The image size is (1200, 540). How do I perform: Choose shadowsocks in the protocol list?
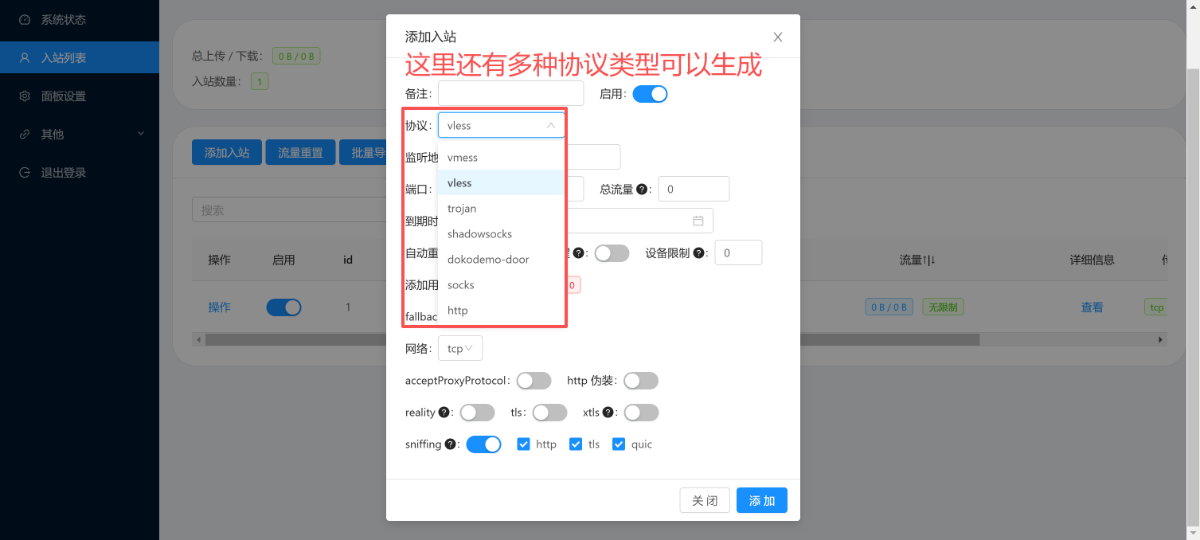point(479,234)
